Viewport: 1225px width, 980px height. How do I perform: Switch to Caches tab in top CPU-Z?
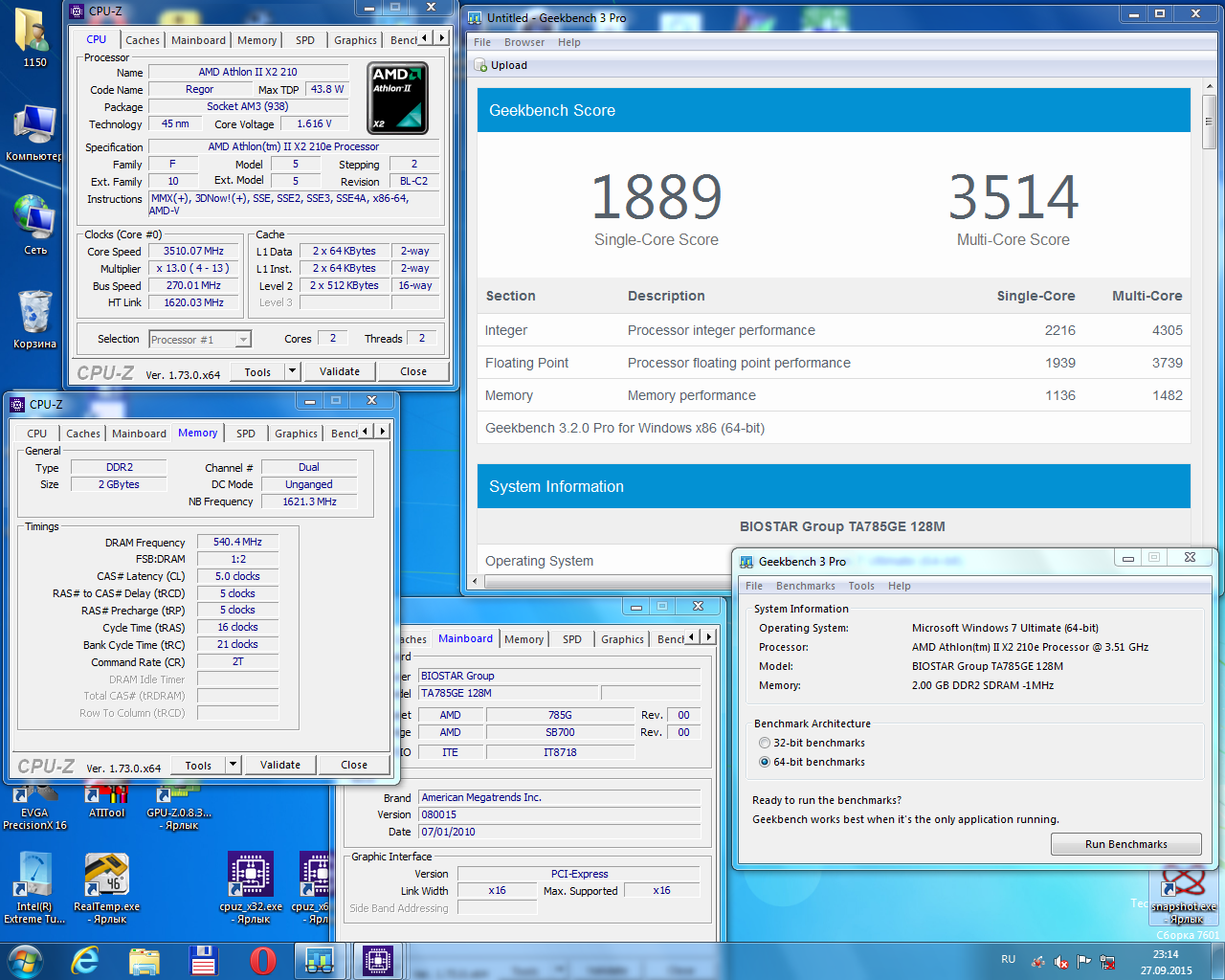coord(143,40)
